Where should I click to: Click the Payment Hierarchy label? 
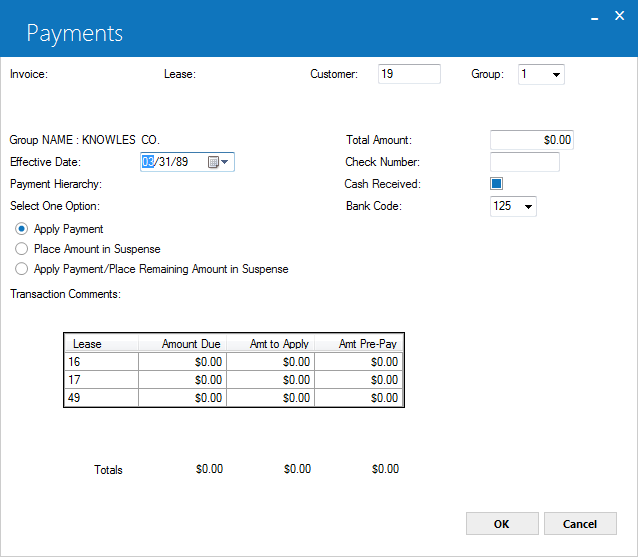(x=56, y=184)
